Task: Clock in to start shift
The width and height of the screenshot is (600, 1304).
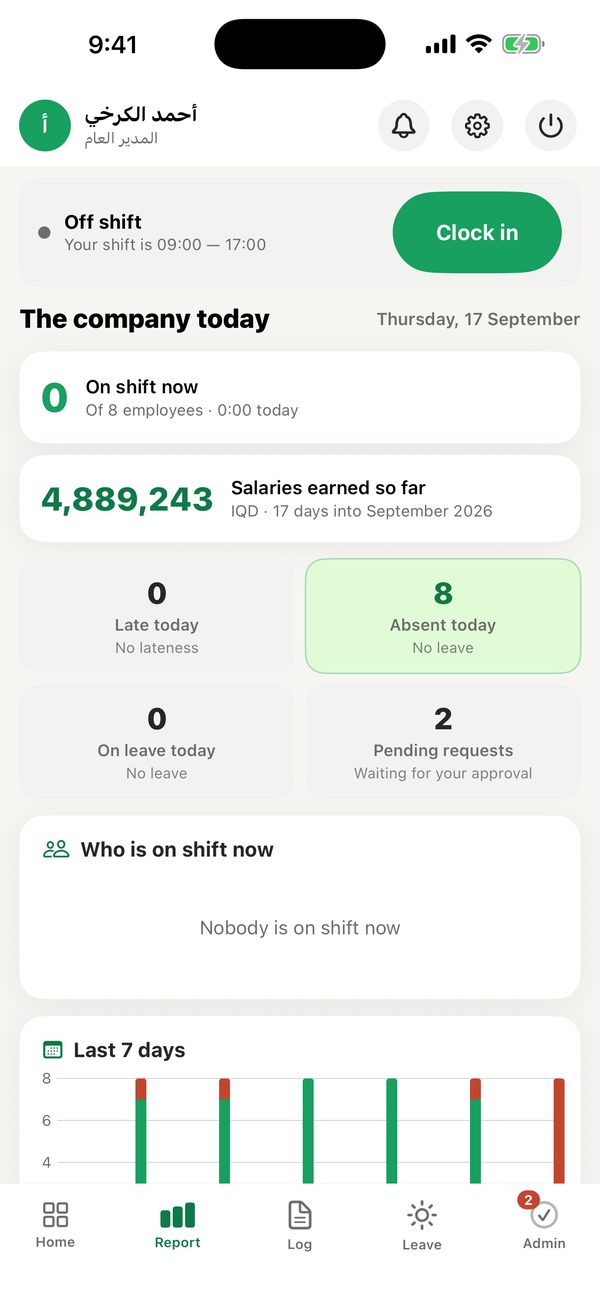Action: tap(477, 233)
